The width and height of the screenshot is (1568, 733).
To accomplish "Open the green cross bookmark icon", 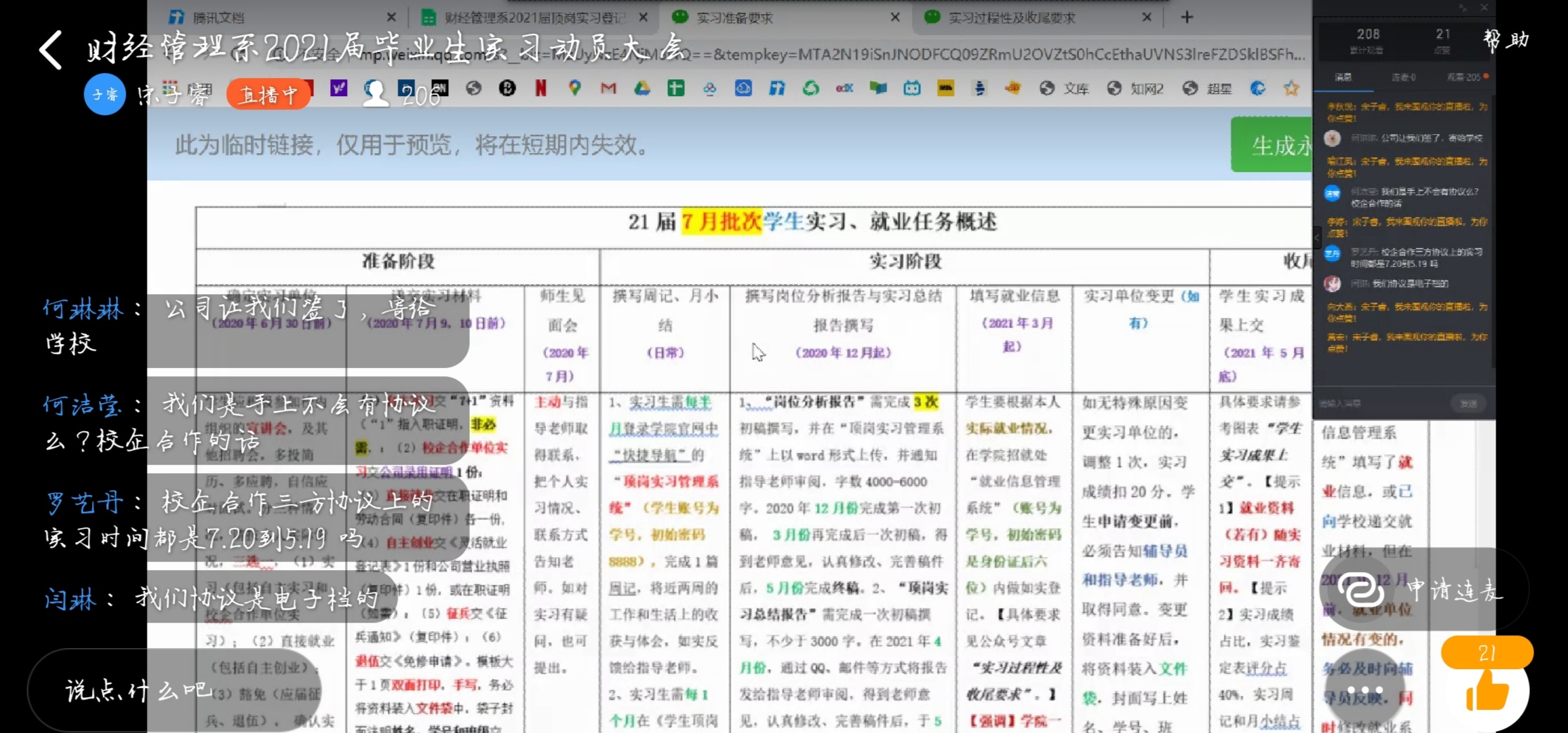I will (676, 88).
